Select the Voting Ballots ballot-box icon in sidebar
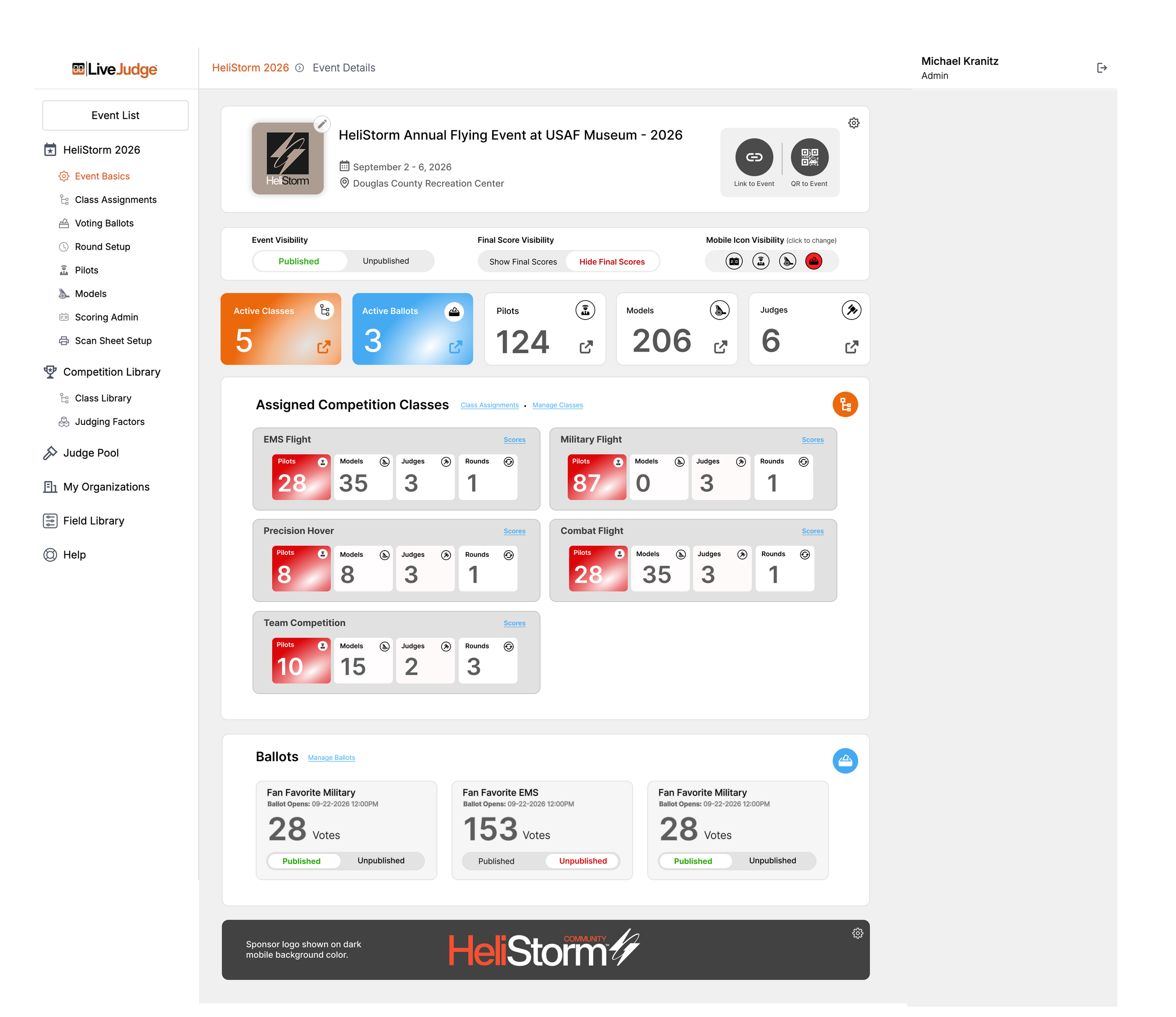 pos(64,223)
